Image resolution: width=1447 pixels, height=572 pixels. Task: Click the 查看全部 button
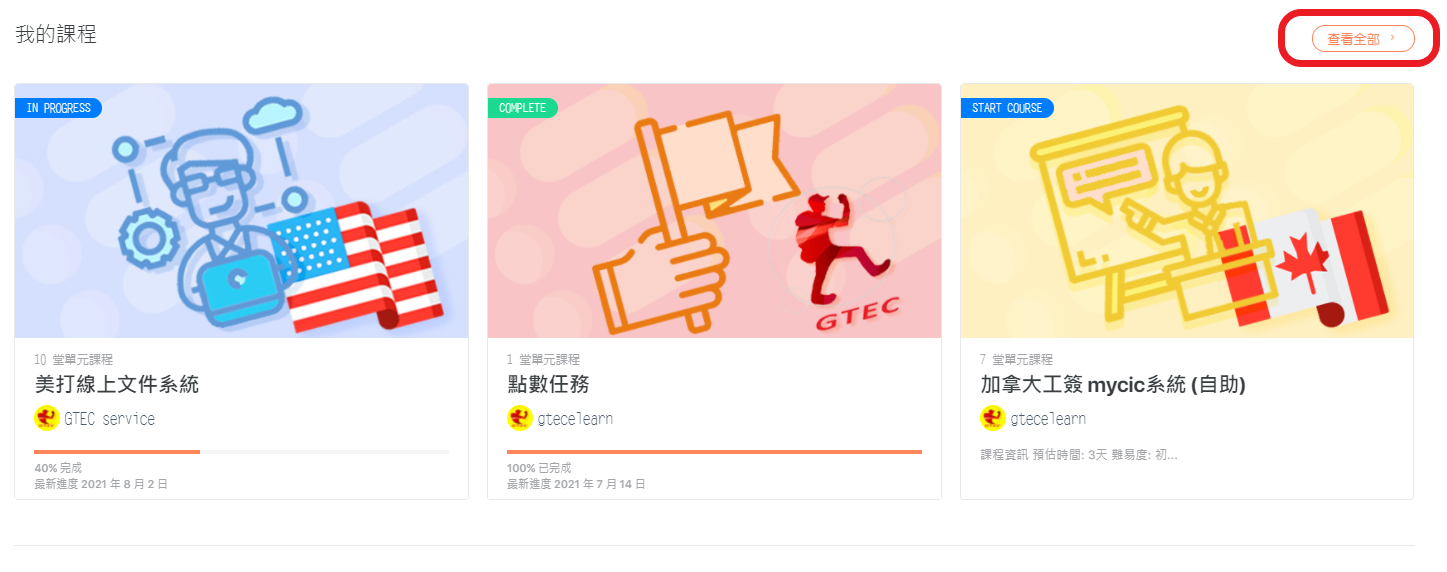tap(1363, 39)
